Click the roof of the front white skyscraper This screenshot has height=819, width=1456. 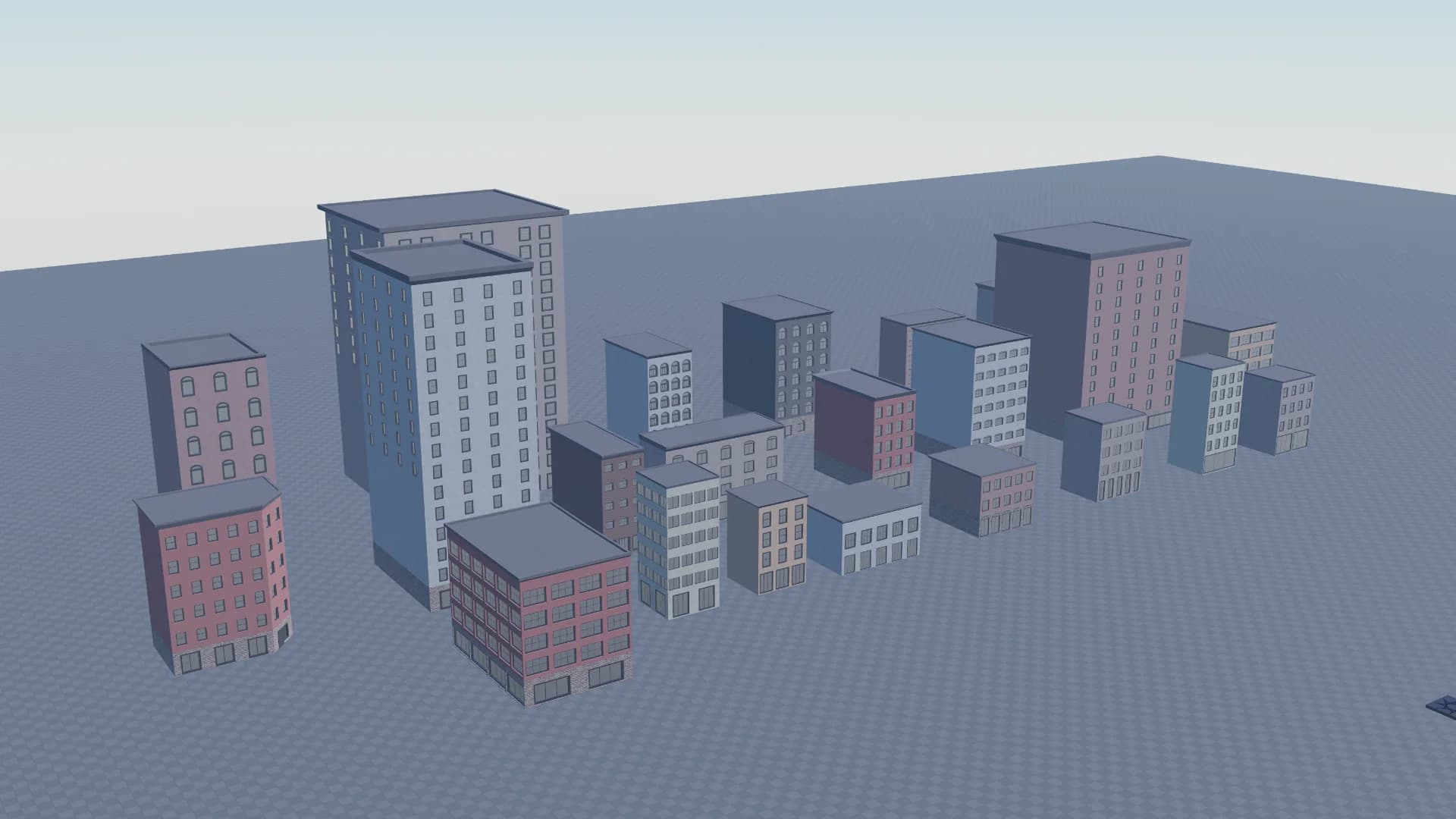(442, 262)
